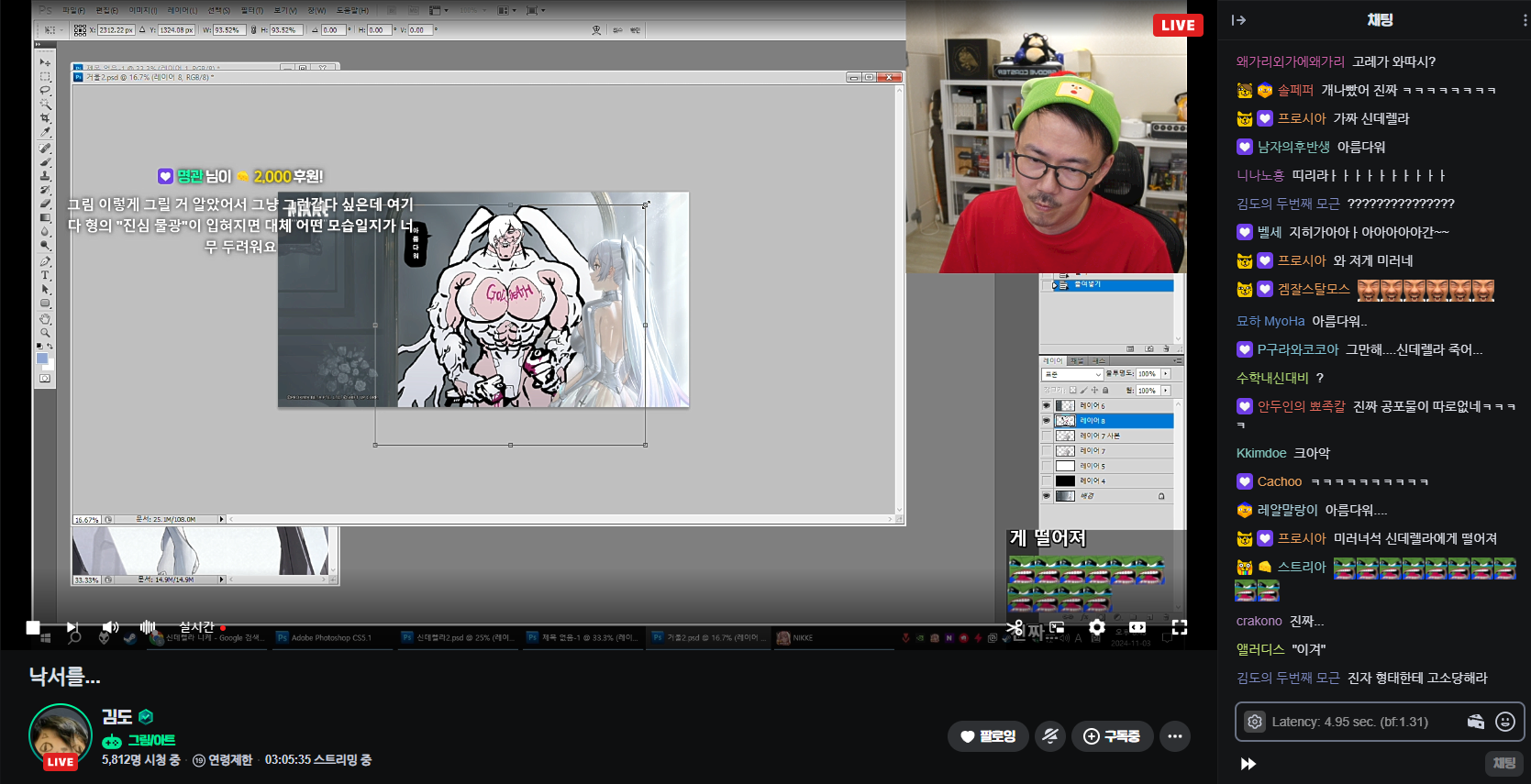The height and width of the screenshot is (784, 1531).
Task: Hide the 레이어 6 layer eye icon
Action: 1046,405
